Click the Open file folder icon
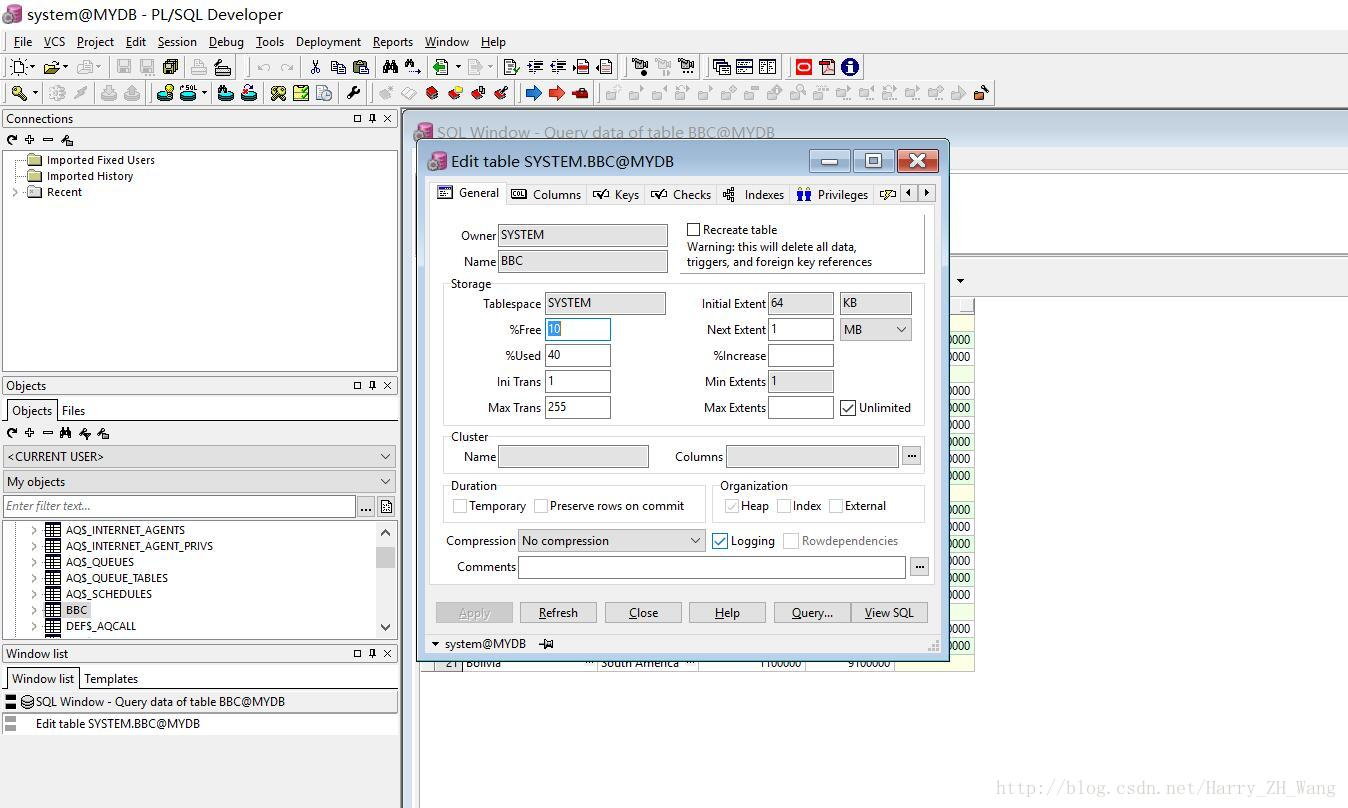 (x=51, y=67)
